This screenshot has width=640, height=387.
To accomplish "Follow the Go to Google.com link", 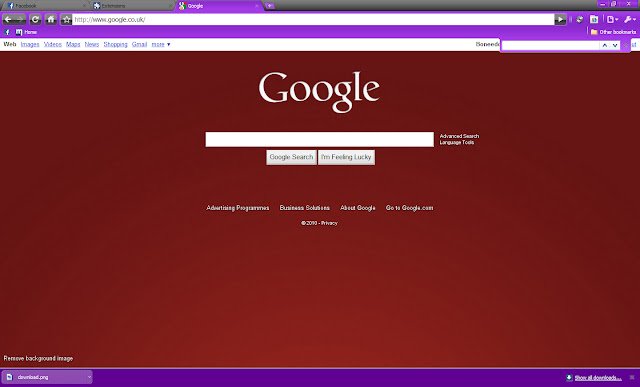I will tap(409, 208).
